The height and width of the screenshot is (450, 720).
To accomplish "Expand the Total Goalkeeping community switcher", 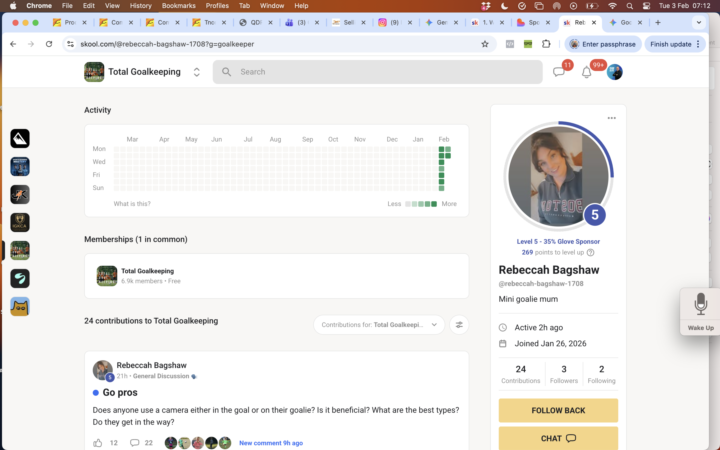I will click(x=197, y=72).
